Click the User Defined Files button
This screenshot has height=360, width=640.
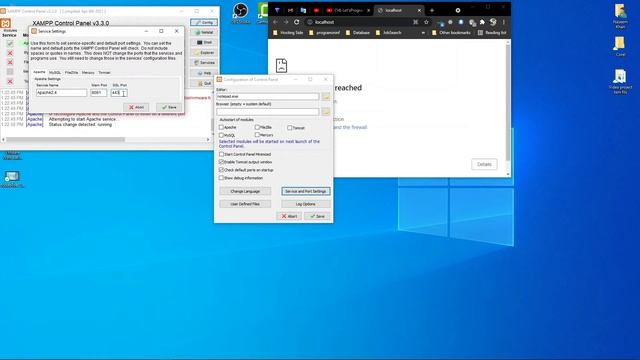coord(245,204)
